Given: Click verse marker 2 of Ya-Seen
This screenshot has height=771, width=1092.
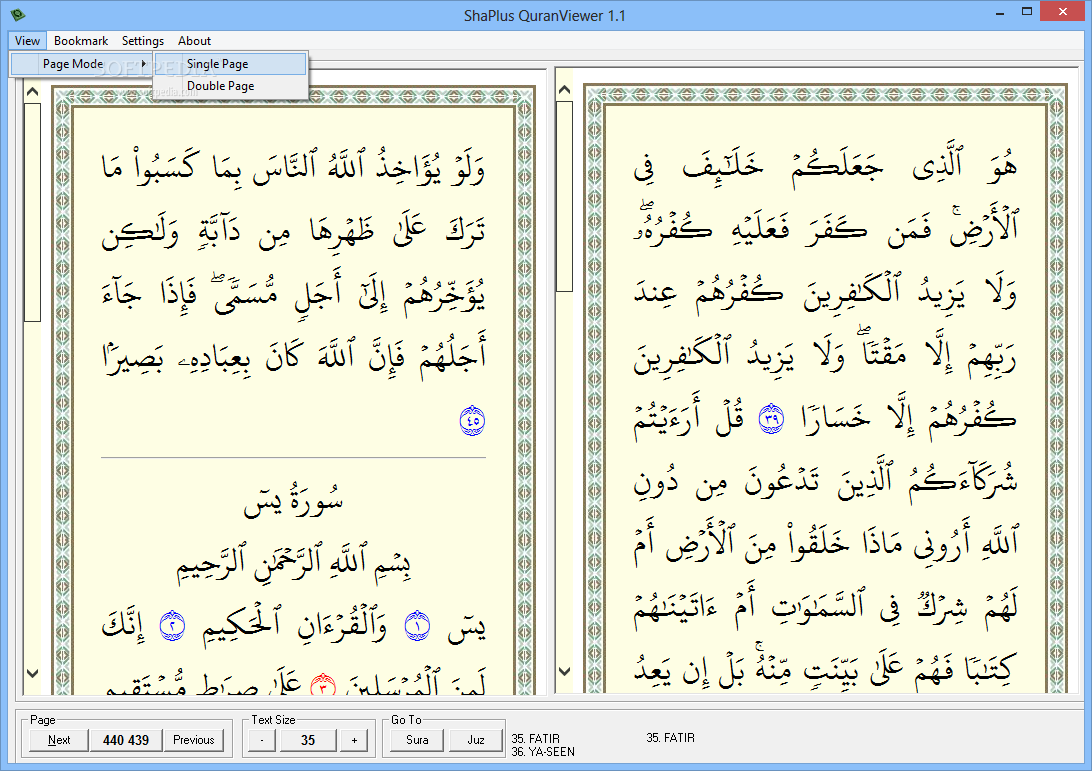Looking at the screenshot, I should point(172,625).
